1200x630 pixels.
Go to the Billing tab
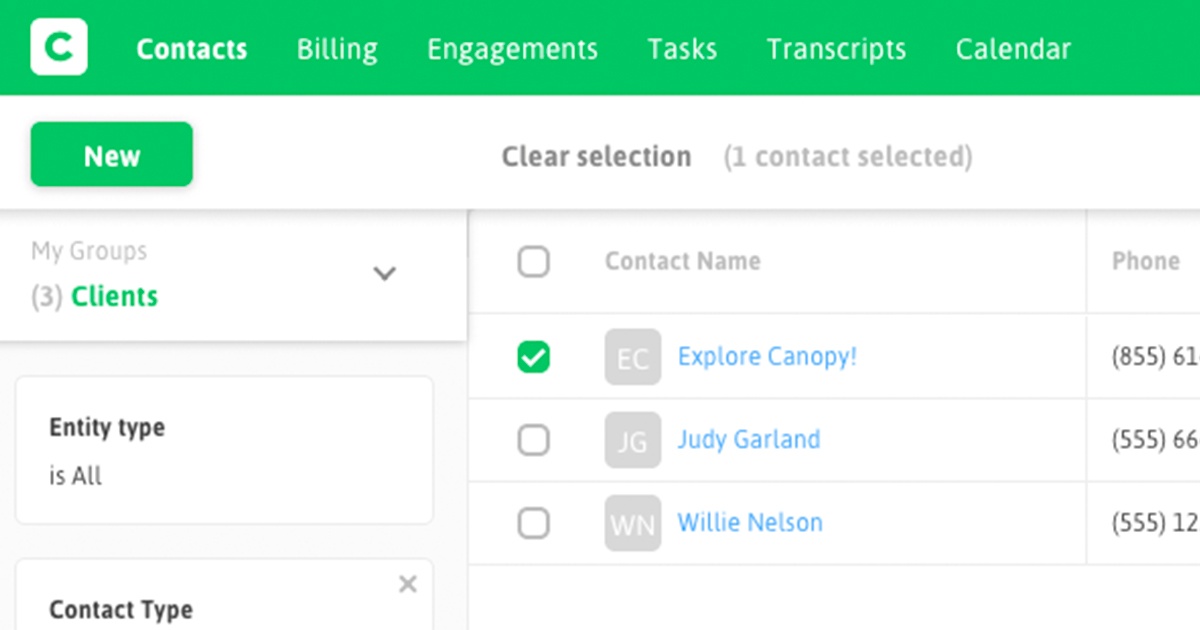pos(337,49)
